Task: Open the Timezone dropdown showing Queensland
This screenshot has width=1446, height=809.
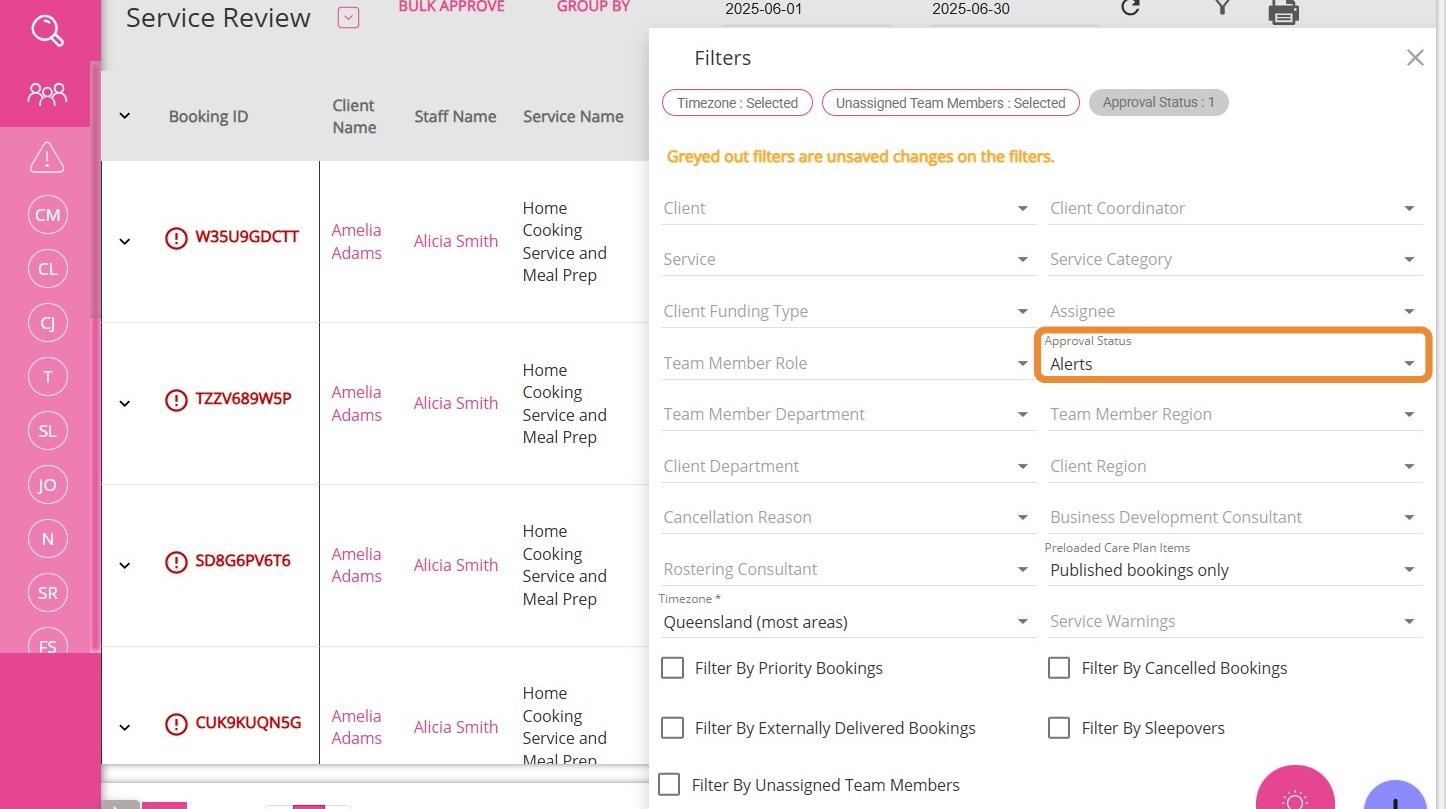Action: tap(846, 622)
